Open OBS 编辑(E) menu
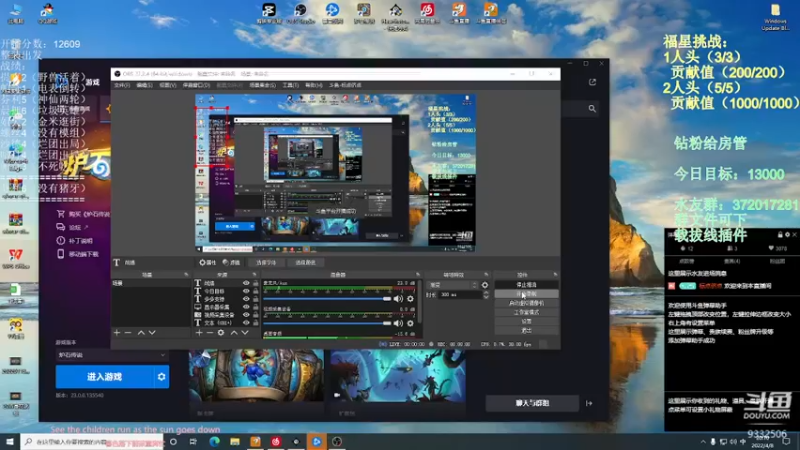 point(144,85)
